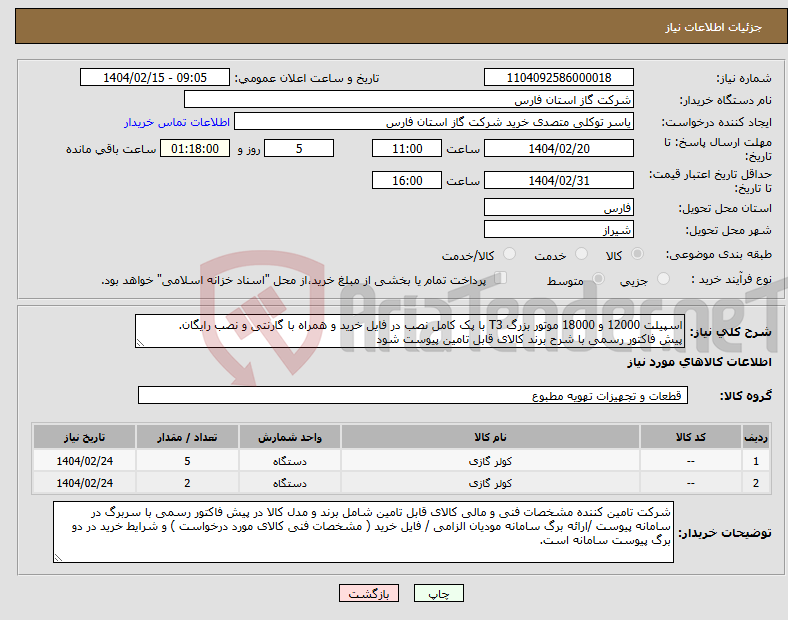This screenshot has height=620, width=788.
Task: Click the تعداد / مقدار column header
Action: tap(187, 437)
